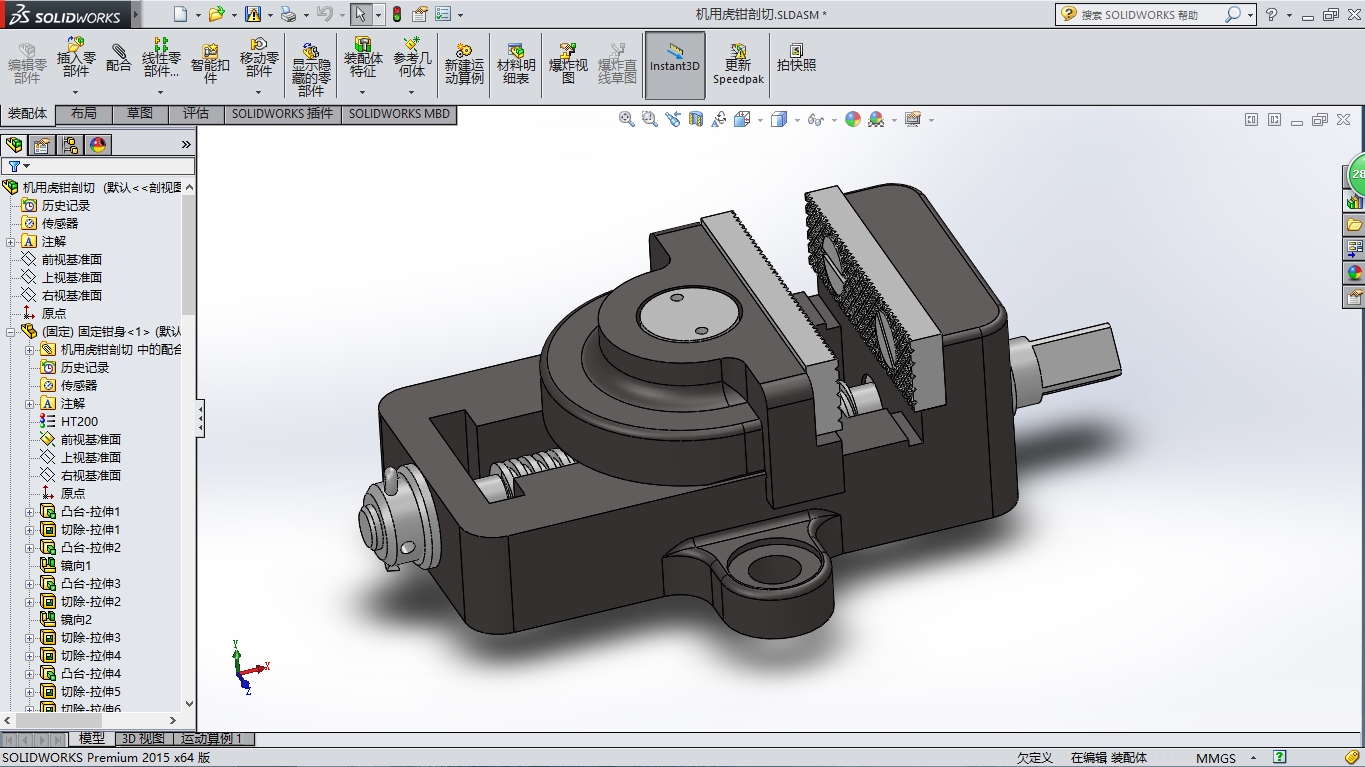The height and width of the screenshot is (767, 1365).
Task: Open the DisplayManager tab in feature panel
Action: tap(98, 145)
